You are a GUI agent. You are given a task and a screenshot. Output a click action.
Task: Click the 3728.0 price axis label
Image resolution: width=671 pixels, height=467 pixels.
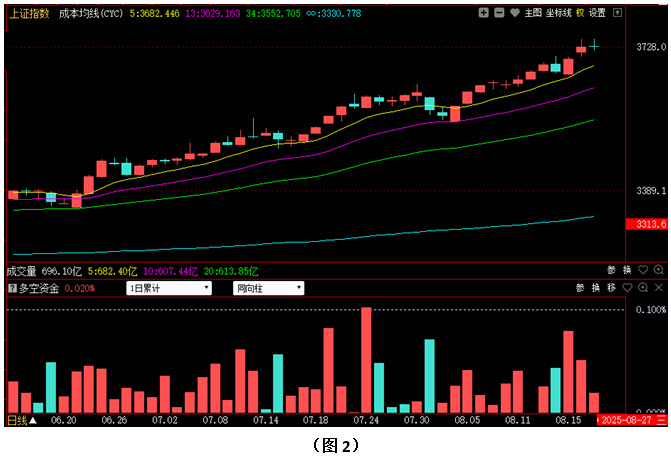point(651,47)
